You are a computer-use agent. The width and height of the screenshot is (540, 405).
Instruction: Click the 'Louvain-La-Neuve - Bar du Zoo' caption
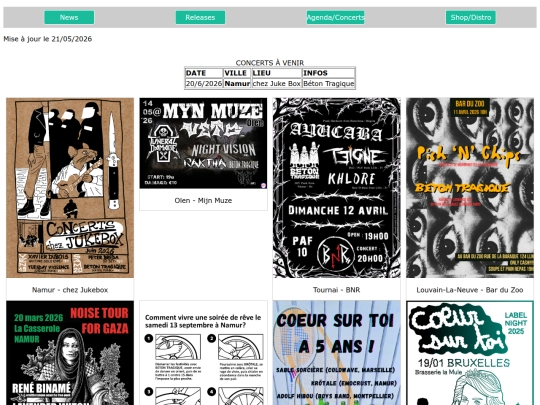[470, 290]
